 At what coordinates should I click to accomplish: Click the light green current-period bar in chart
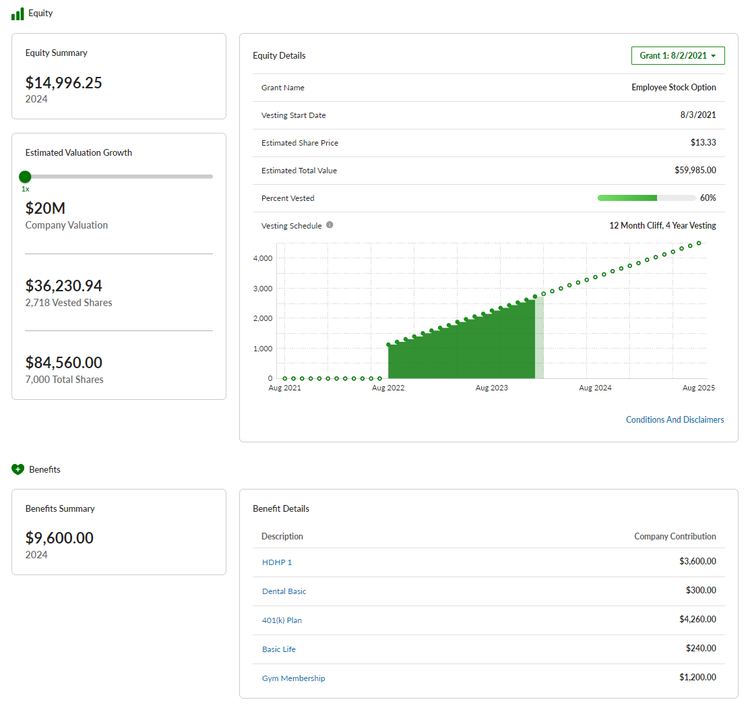[x=540, y=340]
